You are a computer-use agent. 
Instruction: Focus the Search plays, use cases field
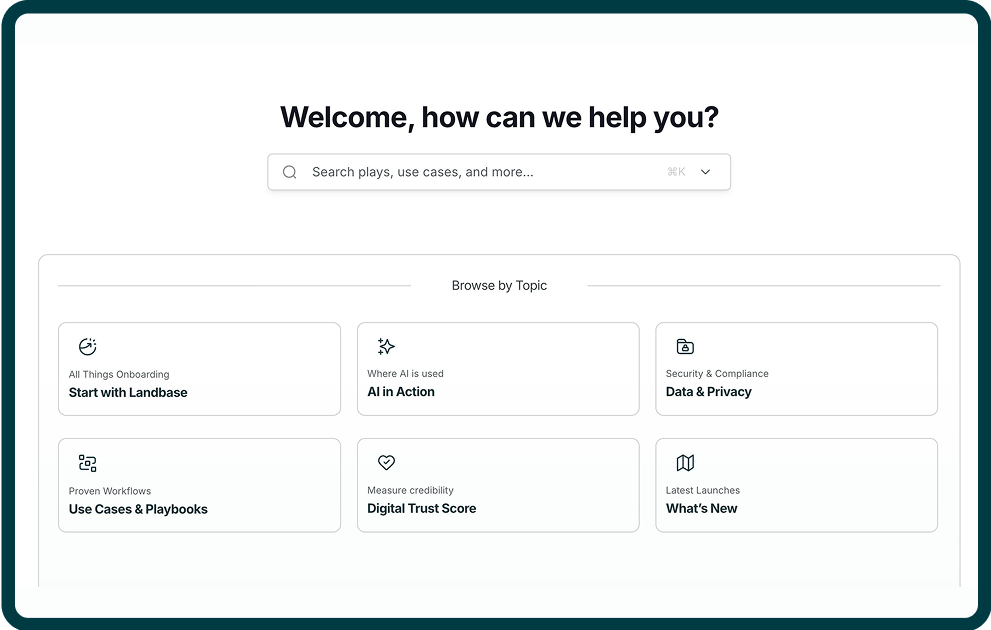[499, 172]
